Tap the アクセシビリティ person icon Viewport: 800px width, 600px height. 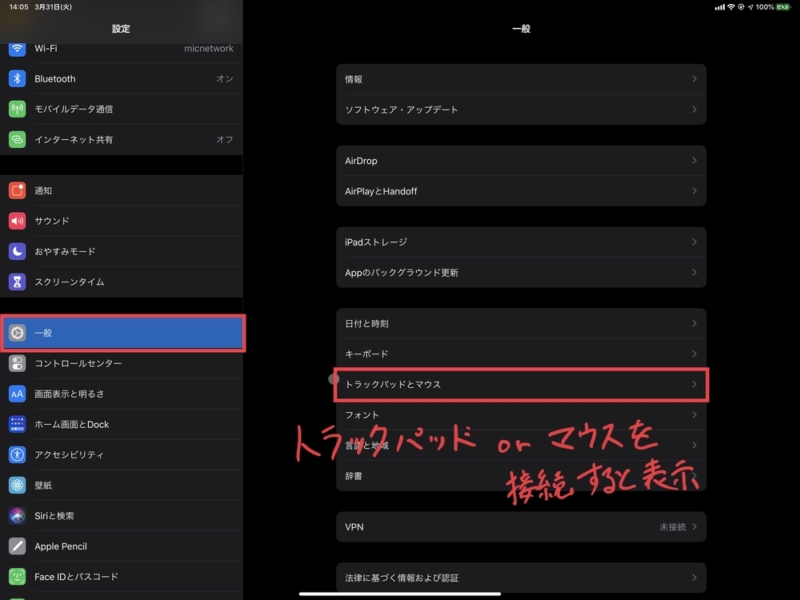(x=17, y=455)
